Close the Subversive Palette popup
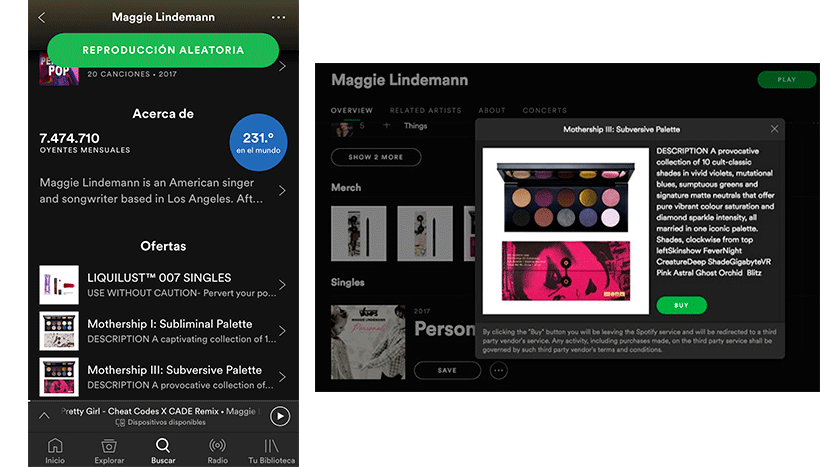The image size is (830, 467). (x=774, y=129)
